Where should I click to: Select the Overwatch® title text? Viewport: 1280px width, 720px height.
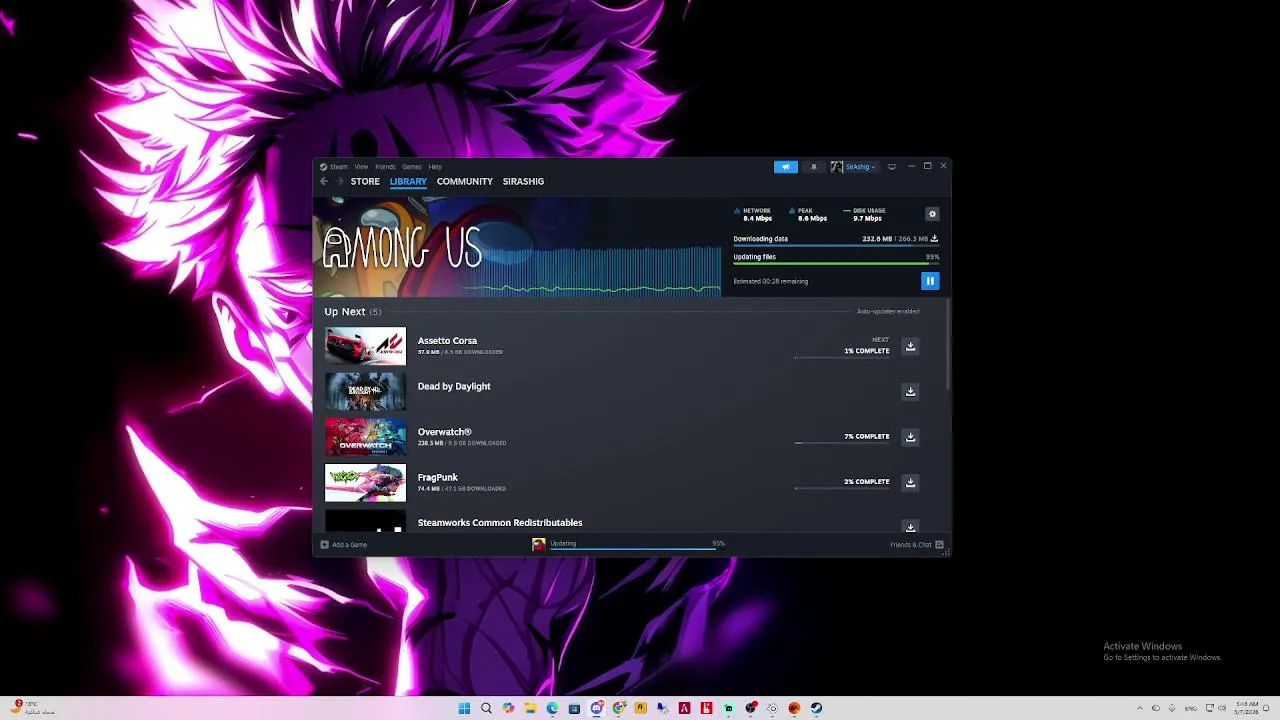[x=444, y=432]
